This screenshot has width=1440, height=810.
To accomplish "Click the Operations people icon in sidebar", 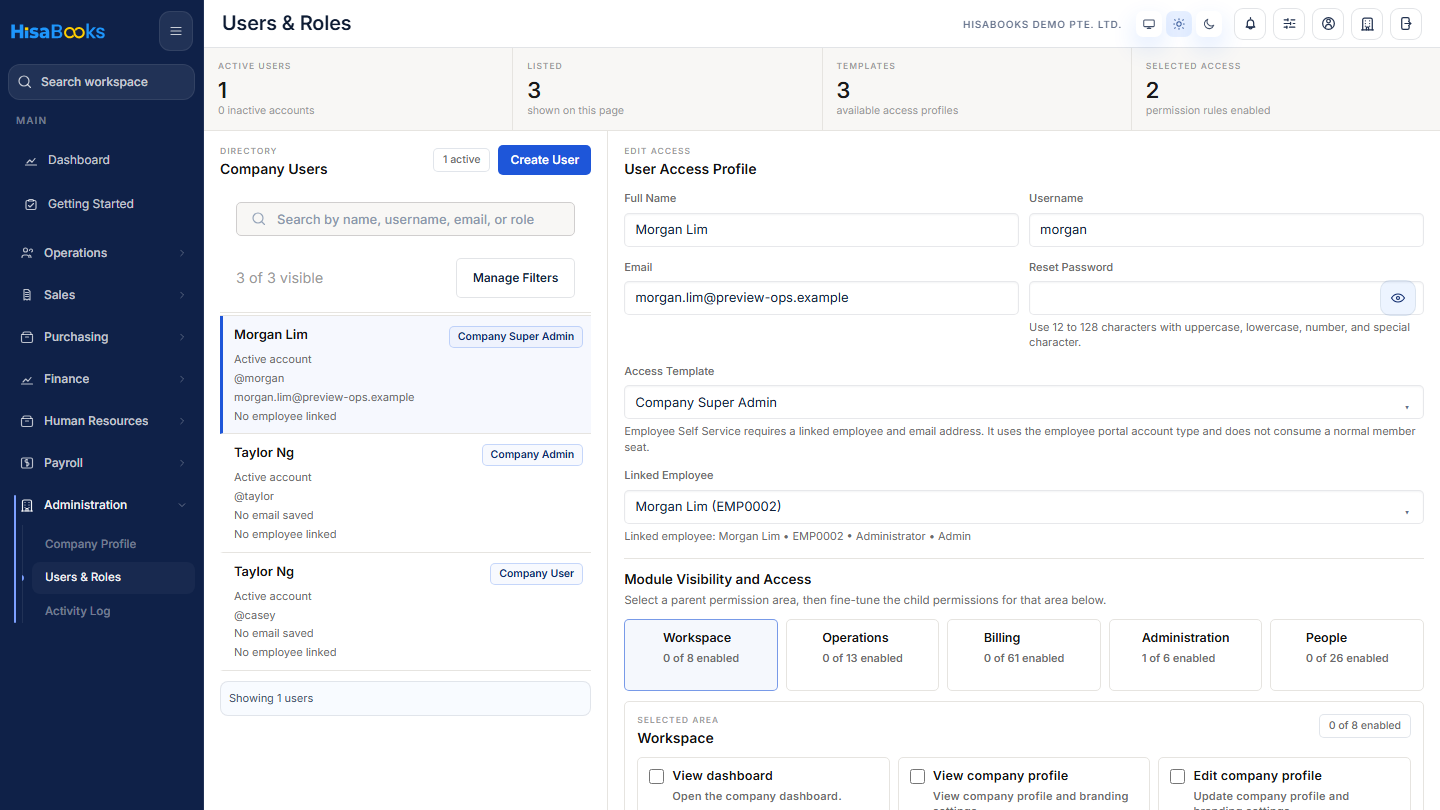I will (27, 253).
